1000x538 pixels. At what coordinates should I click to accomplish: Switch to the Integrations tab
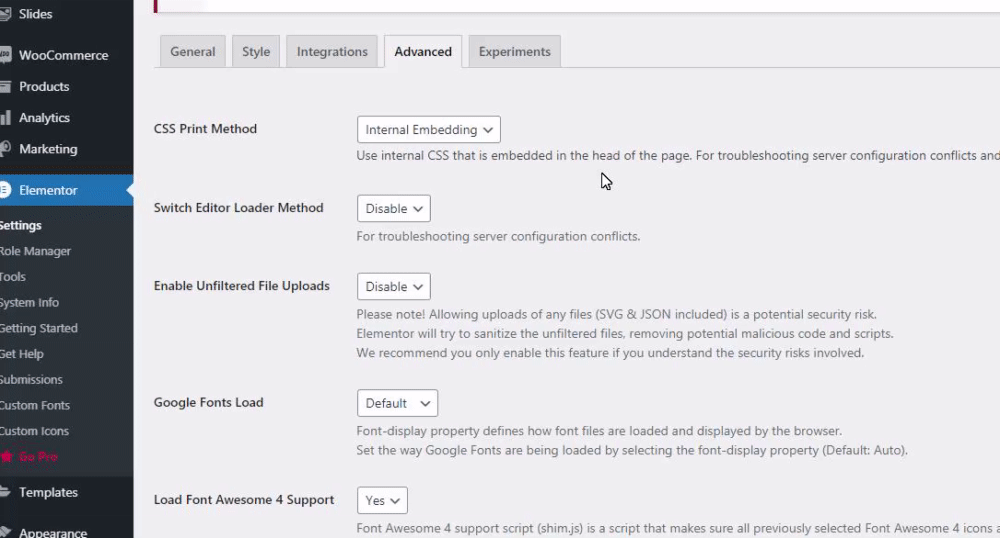pyautogui.click(x=332, y=52)
